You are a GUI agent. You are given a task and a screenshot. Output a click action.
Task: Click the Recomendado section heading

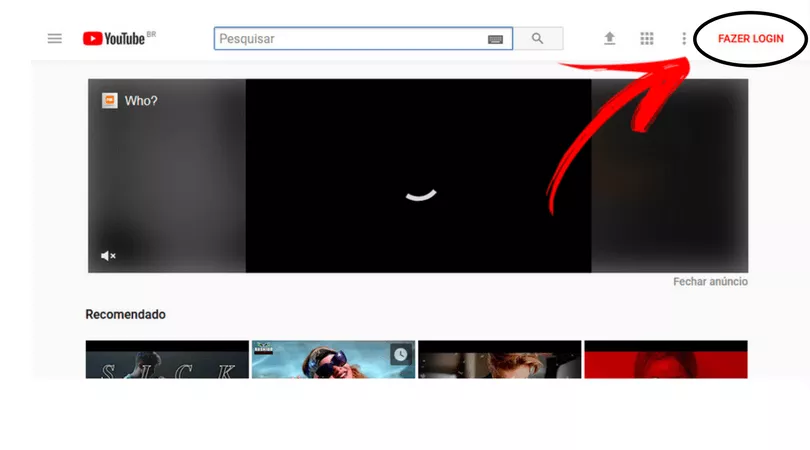pyautogui.click(x=126, y=315)
